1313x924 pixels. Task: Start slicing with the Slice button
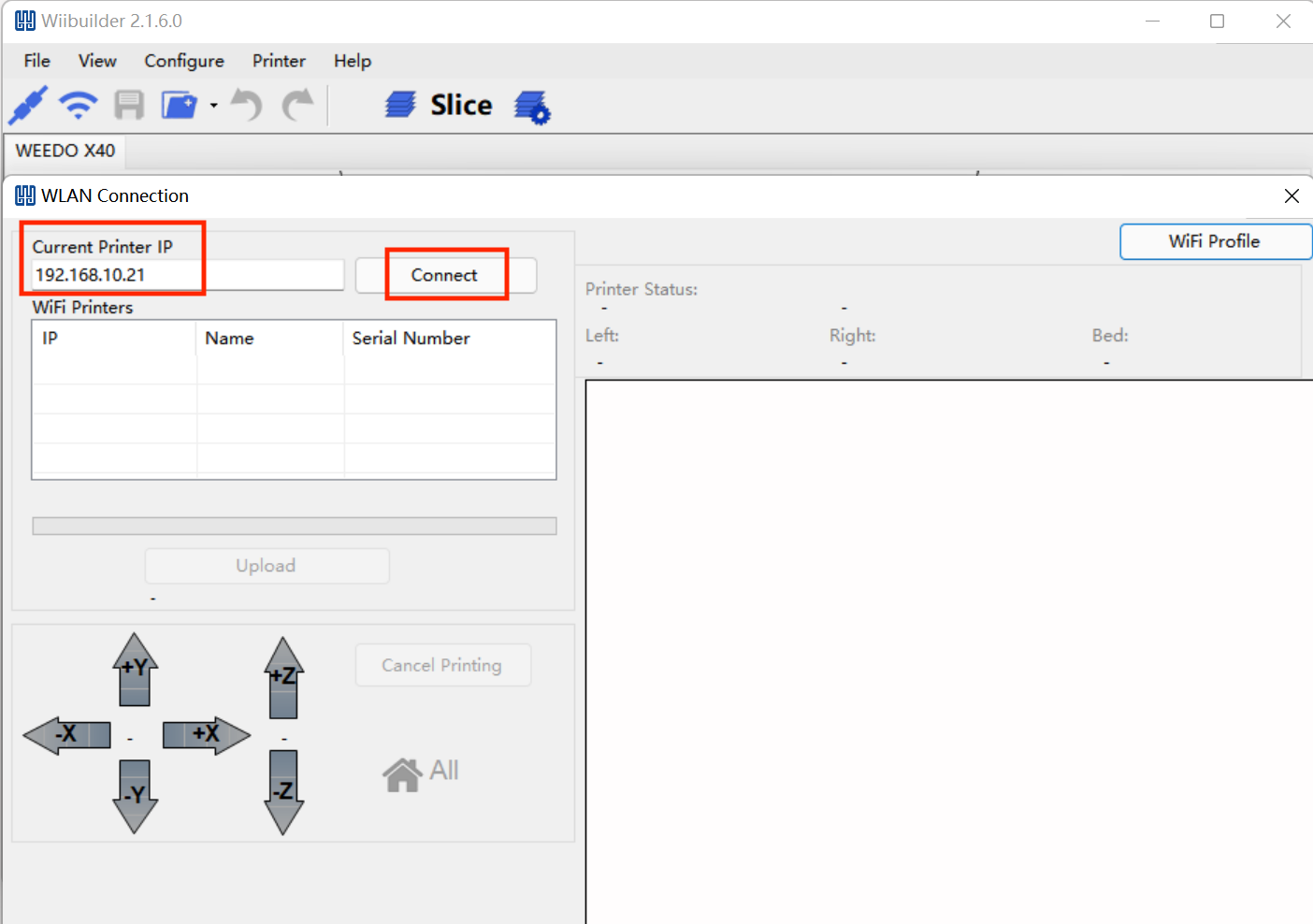pyautogui.click(x=439, y=105)
